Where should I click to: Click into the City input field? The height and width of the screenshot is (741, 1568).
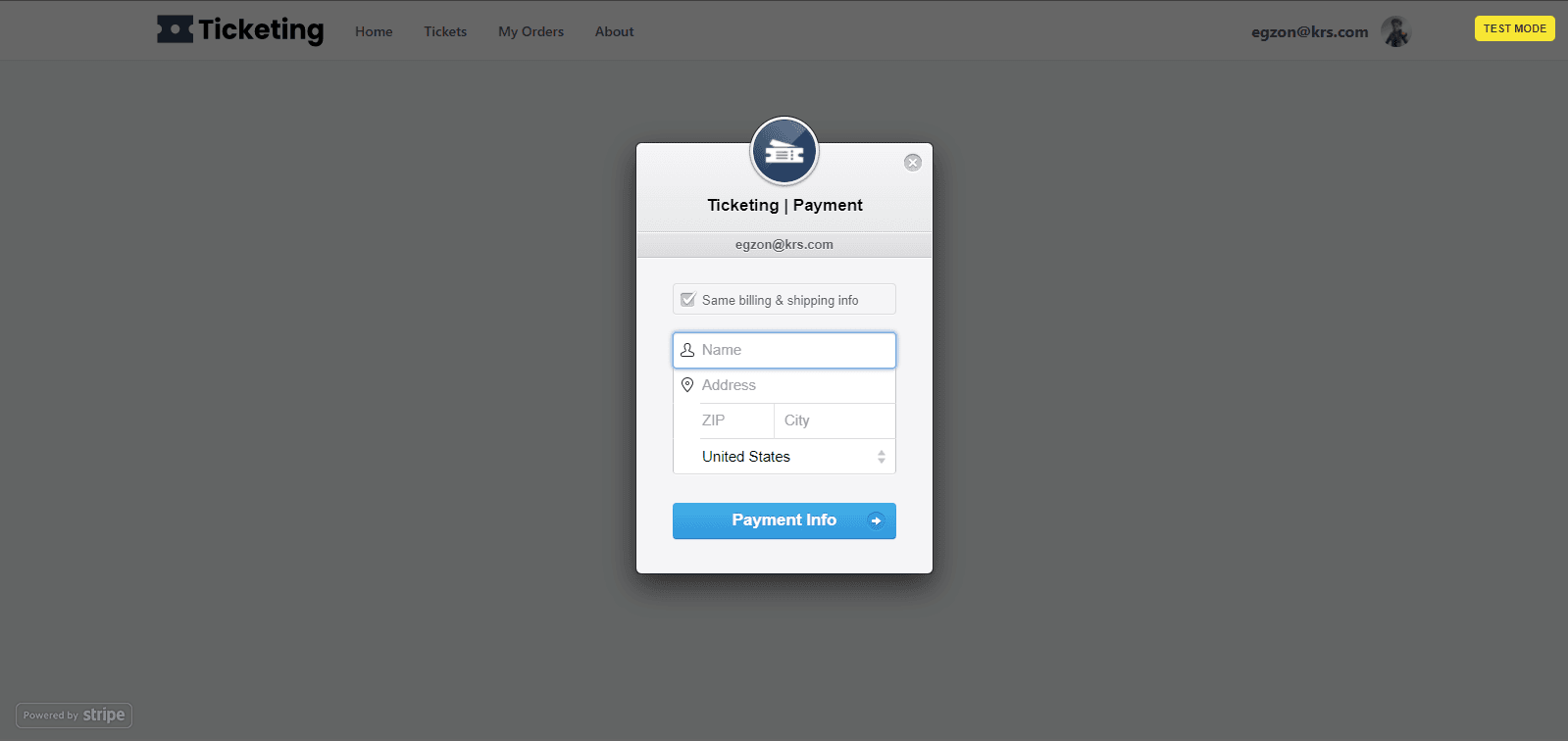point(835,420)
